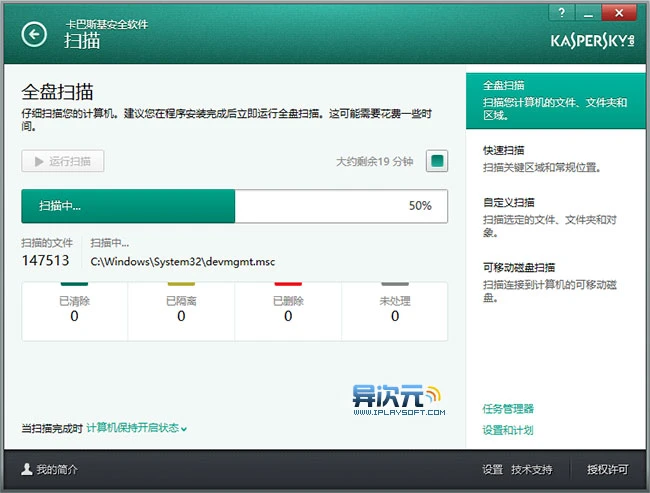Expand the 计算机保持开启状态 dropdown

point(136,428)
